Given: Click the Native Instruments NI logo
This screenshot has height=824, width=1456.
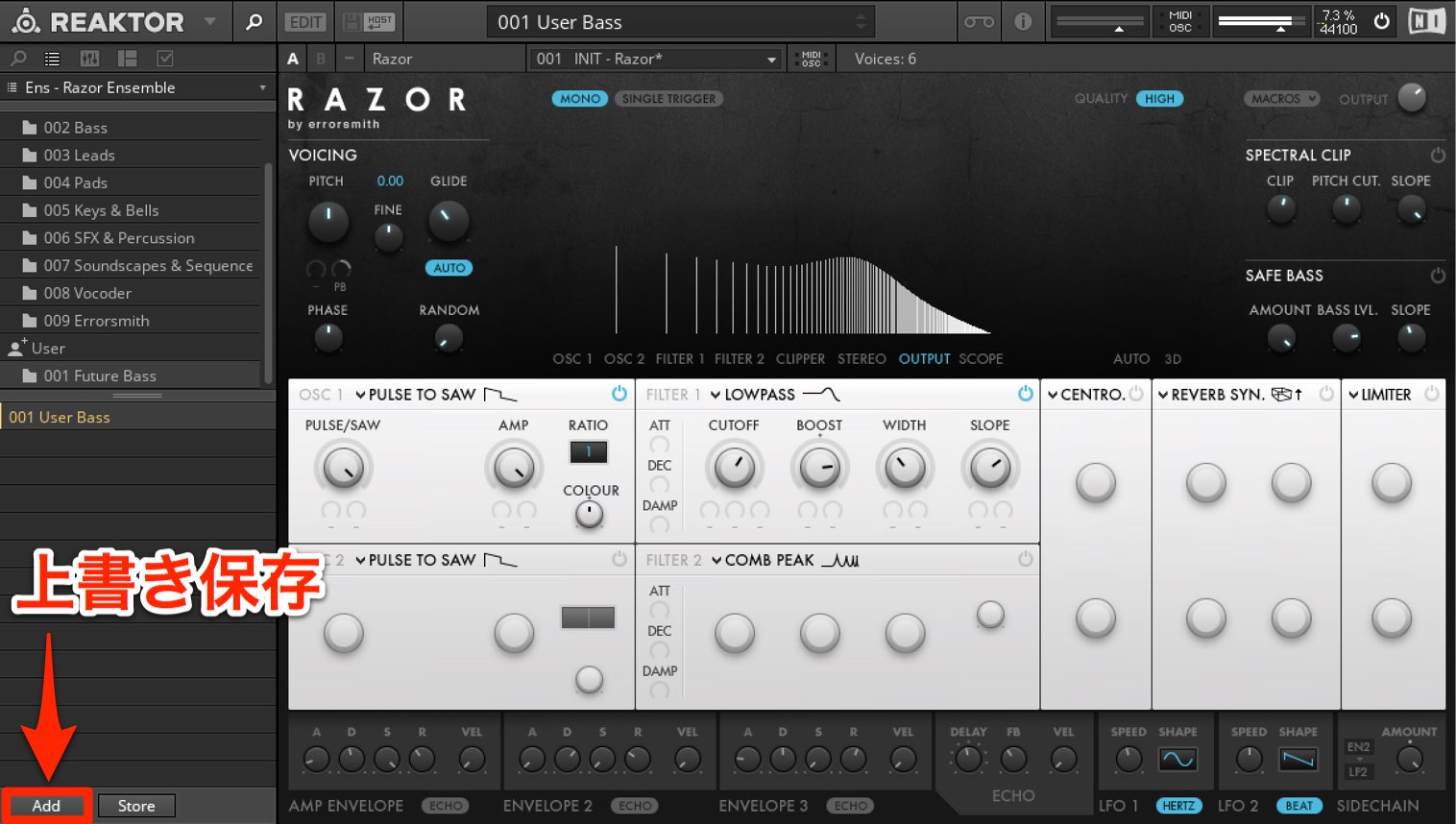Looking at the screenshot, I should [x=1427, y=21].
